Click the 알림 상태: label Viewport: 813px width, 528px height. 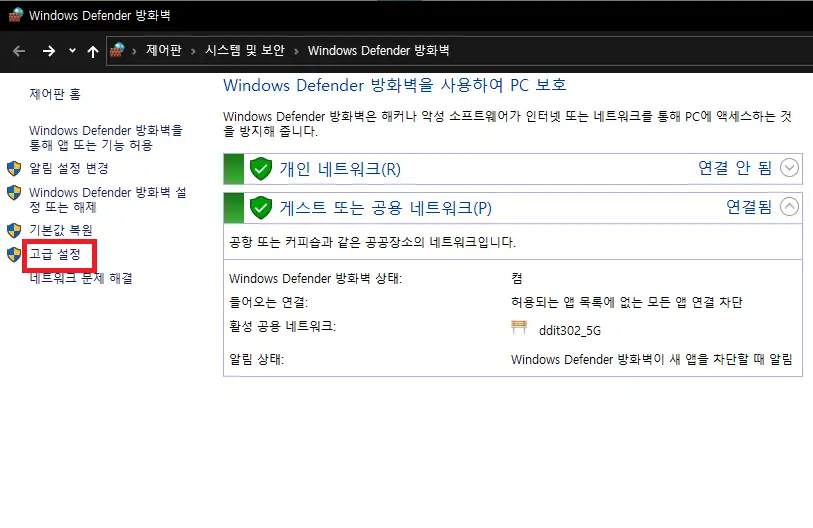click(257, 359)
